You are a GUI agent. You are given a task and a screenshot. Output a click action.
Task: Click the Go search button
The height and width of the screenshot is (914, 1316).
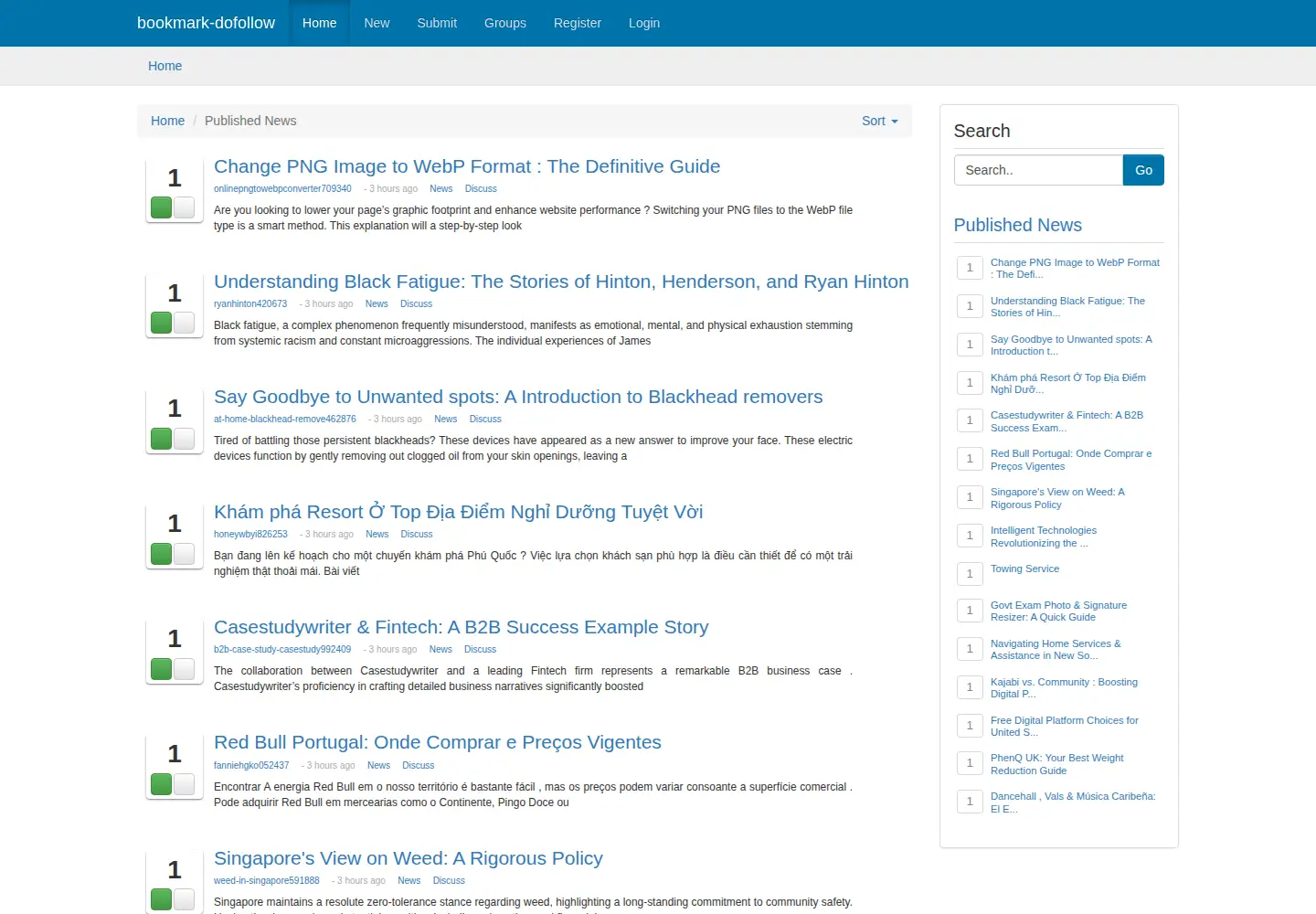1143,170
